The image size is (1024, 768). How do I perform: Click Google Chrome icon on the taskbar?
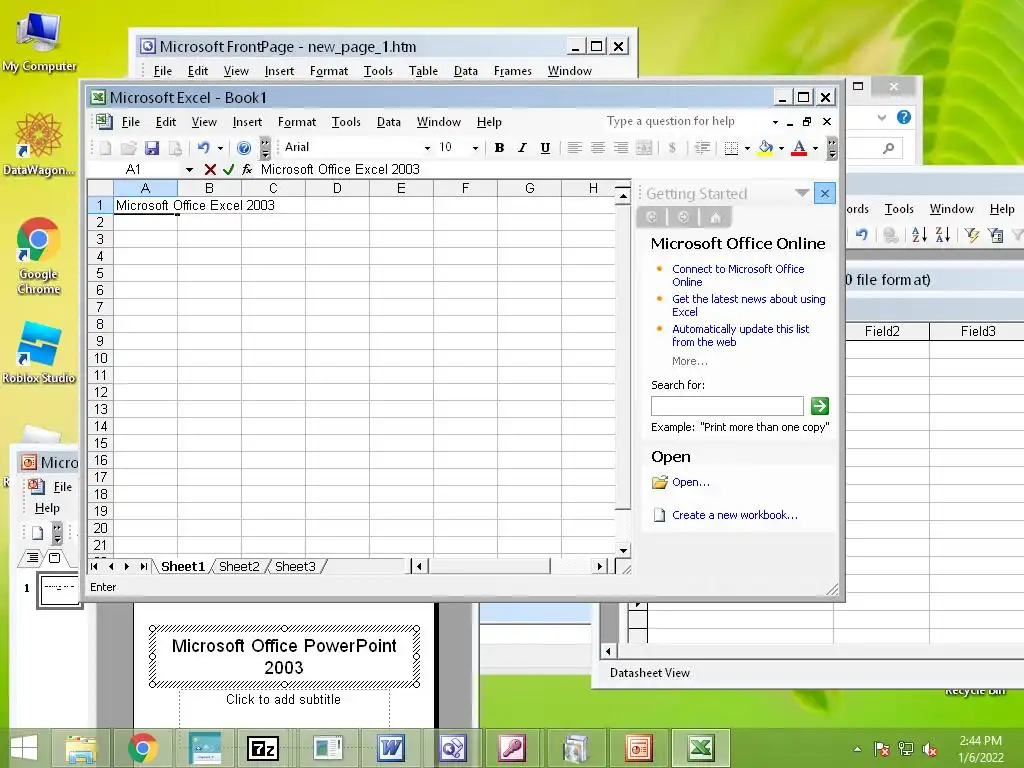click(x=142, y=747)
